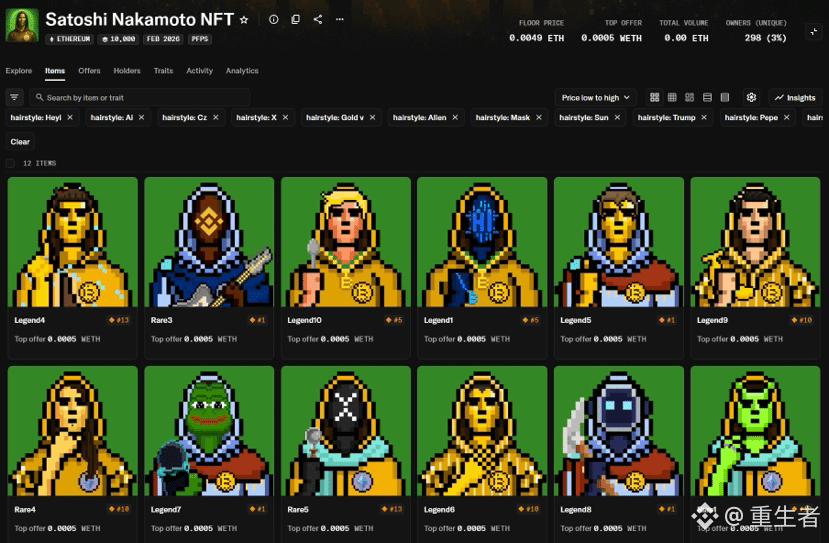Image resolution: width=829 pixels, height=543 pixels.
Task: Open the Legend5 NFT image
Action: 619,242
